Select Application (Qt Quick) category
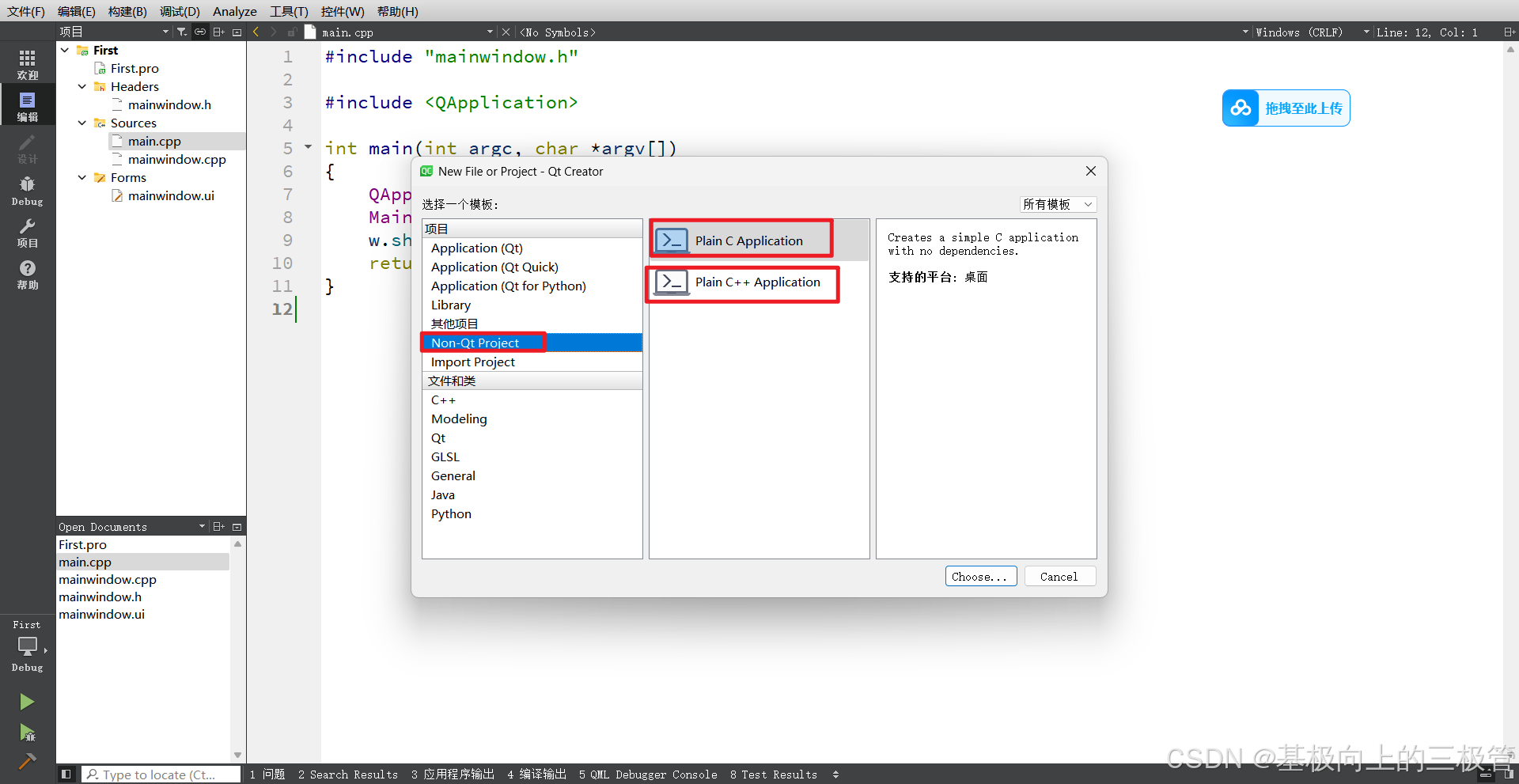This screenshot has width=1519, height=784. click(x=532, y=267)
